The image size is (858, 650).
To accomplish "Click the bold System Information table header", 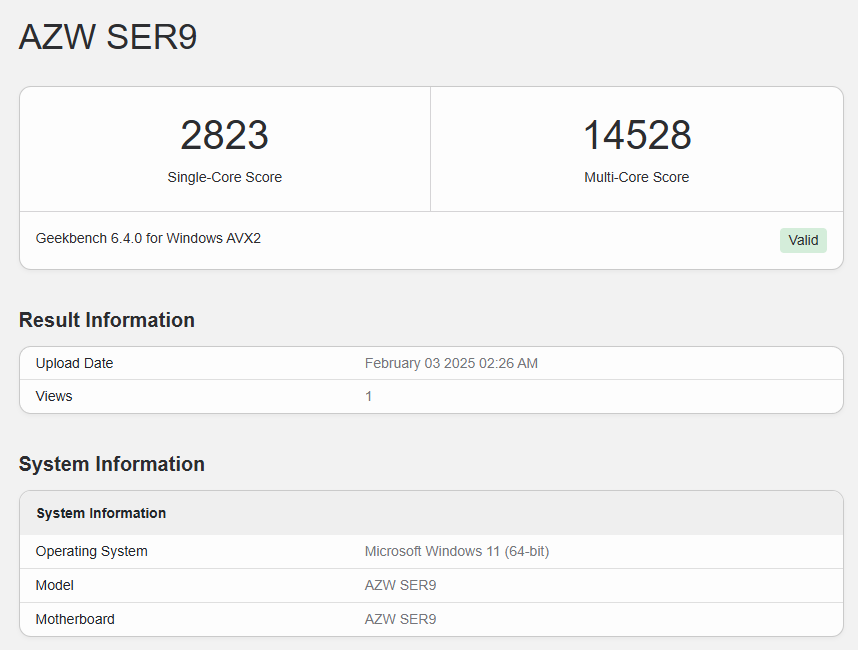I will pyautogui.click(x=101, y=513).
